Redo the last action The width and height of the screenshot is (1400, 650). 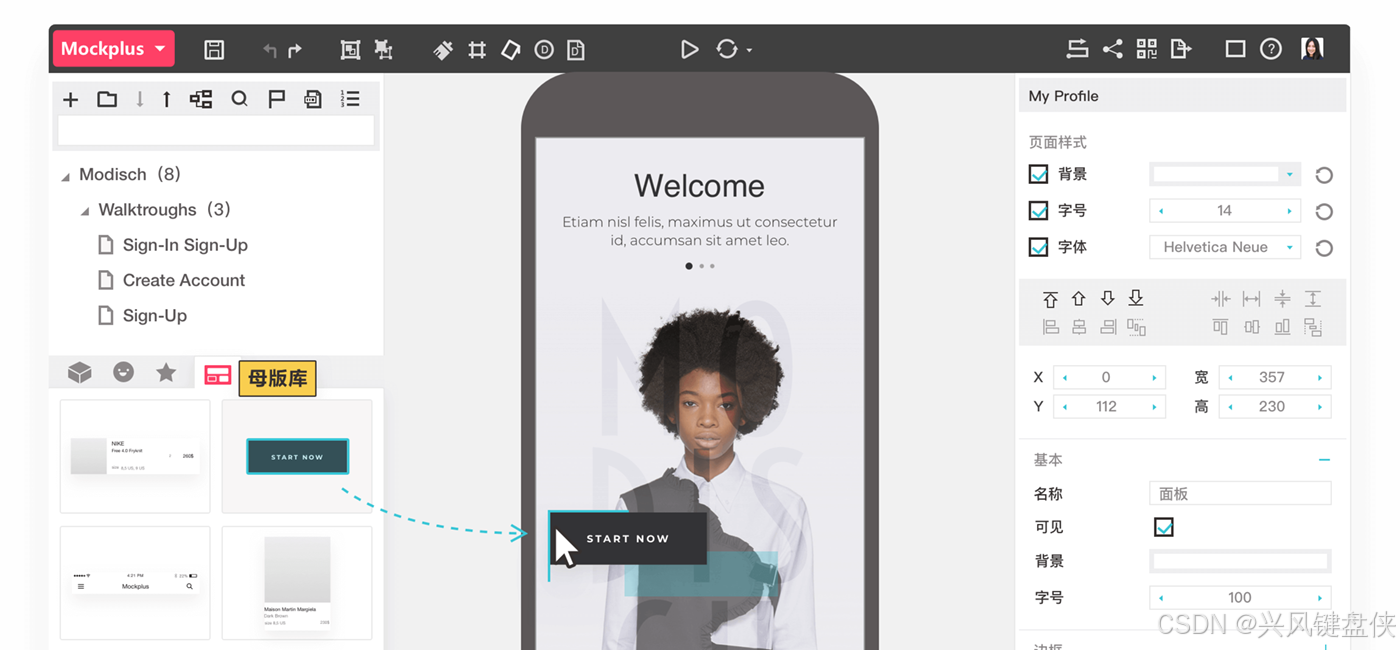tap(295, 50)
